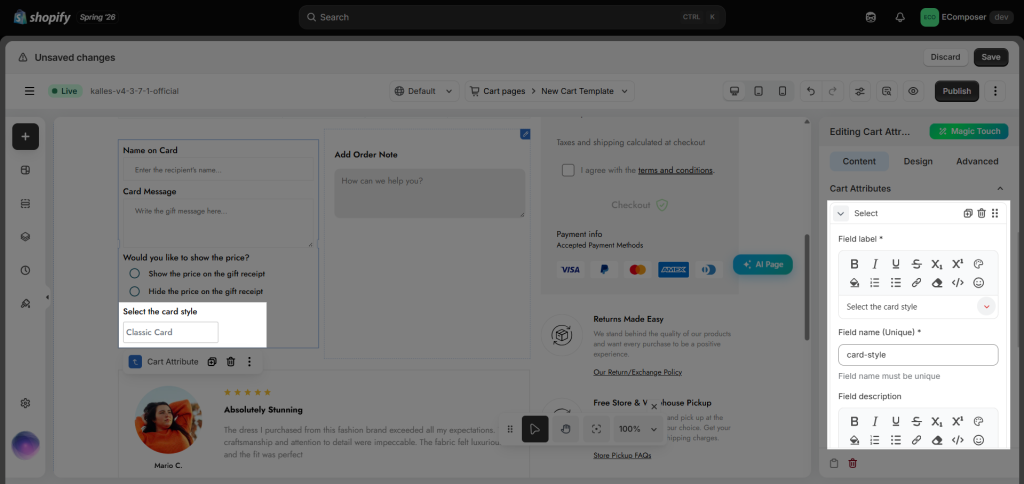Open the Advanced tab
1024x484 pixels.
tap(977, 161)
